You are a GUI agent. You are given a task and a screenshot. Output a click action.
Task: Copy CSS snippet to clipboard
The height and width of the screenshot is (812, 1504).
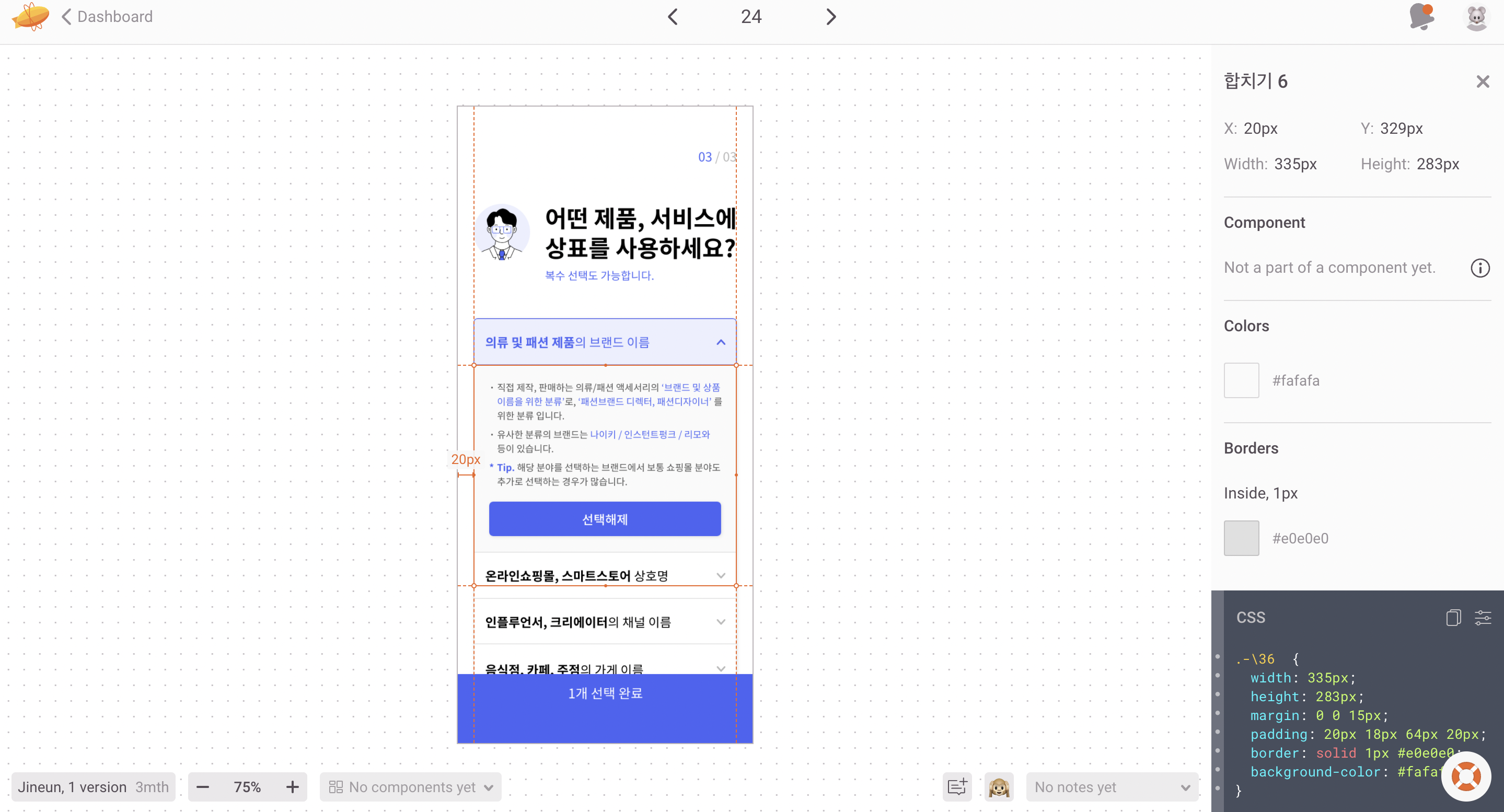(1453, 617)
